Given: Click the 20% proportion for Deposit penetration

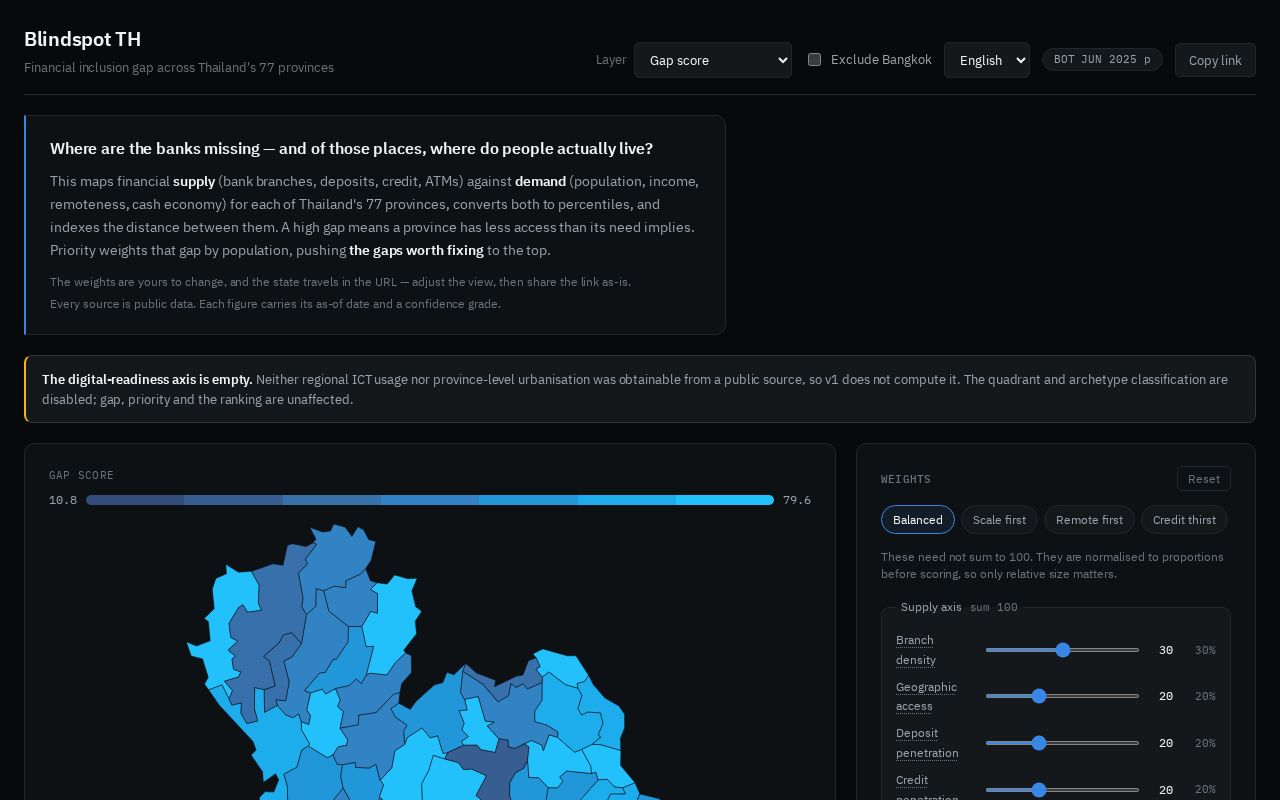Looking at the screenshot, I should tap(1205, 743).
